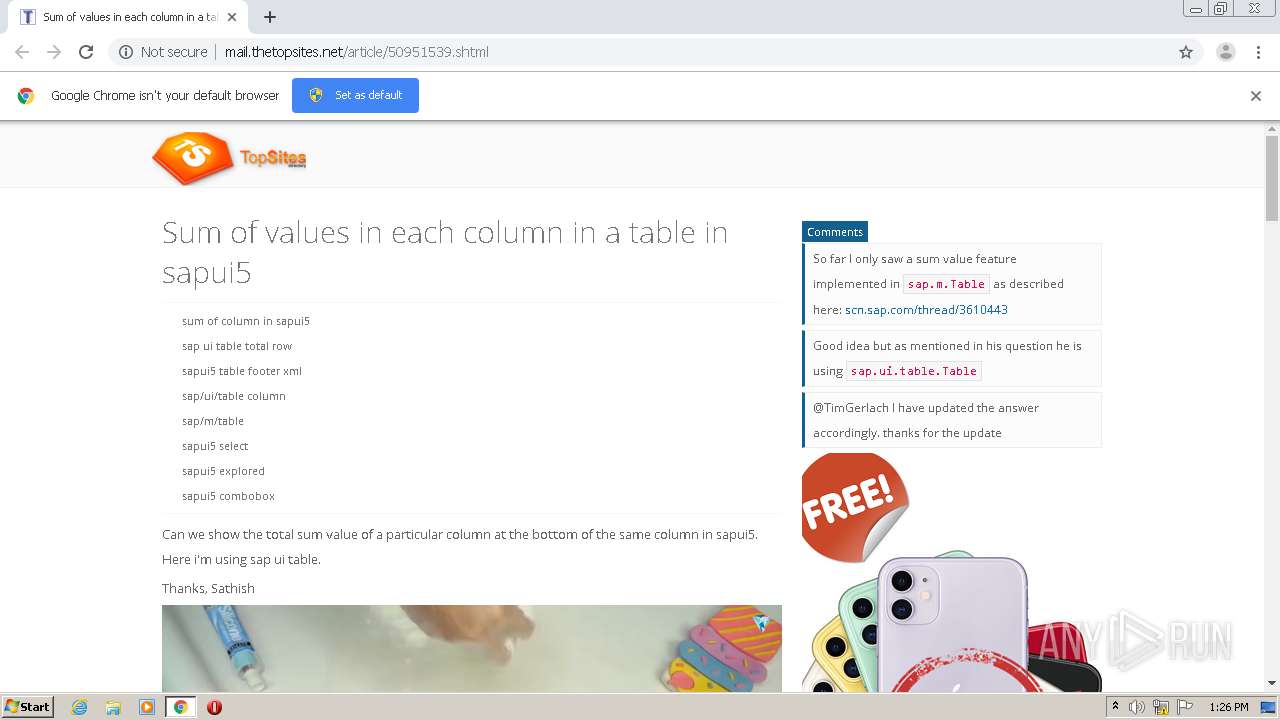Click the scrollbar down arrow
Image resolution: width=1280 pixels, height=720 pixels.
coord(1272,684)
